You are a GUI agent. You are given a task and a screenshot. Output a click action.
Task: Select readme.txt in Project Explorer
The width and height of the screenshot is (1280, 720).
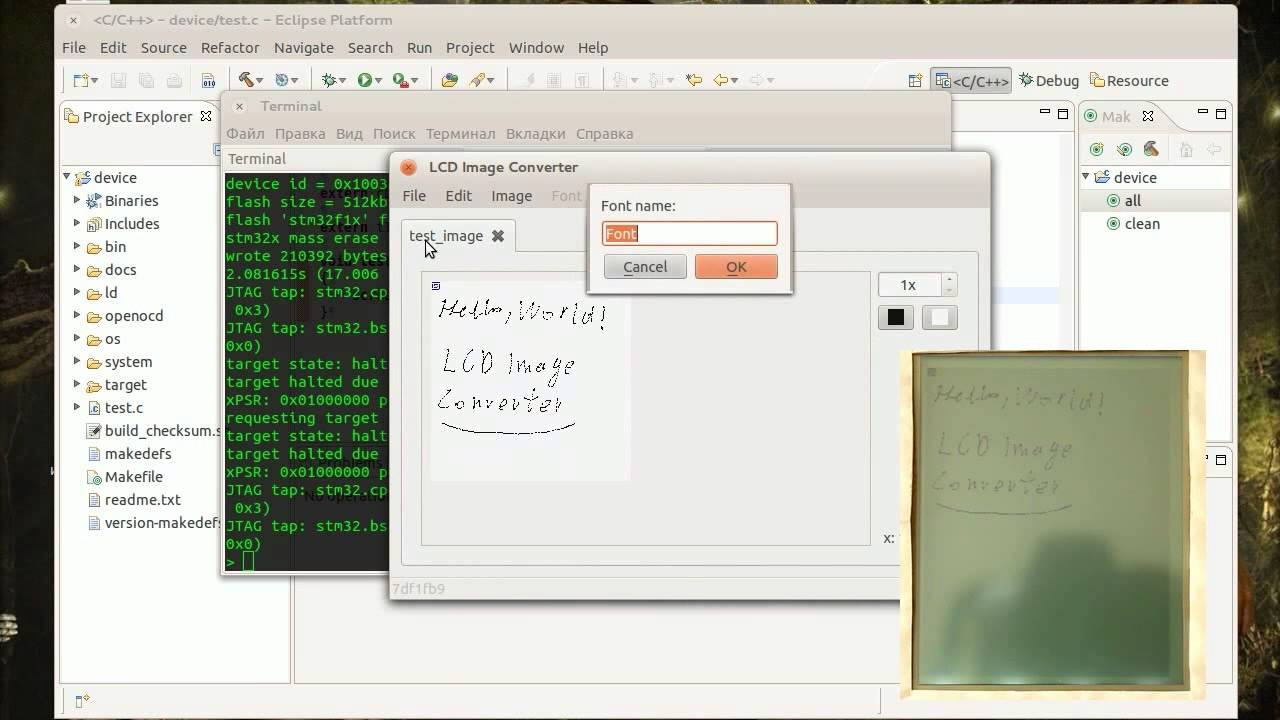tap(142, 500)
